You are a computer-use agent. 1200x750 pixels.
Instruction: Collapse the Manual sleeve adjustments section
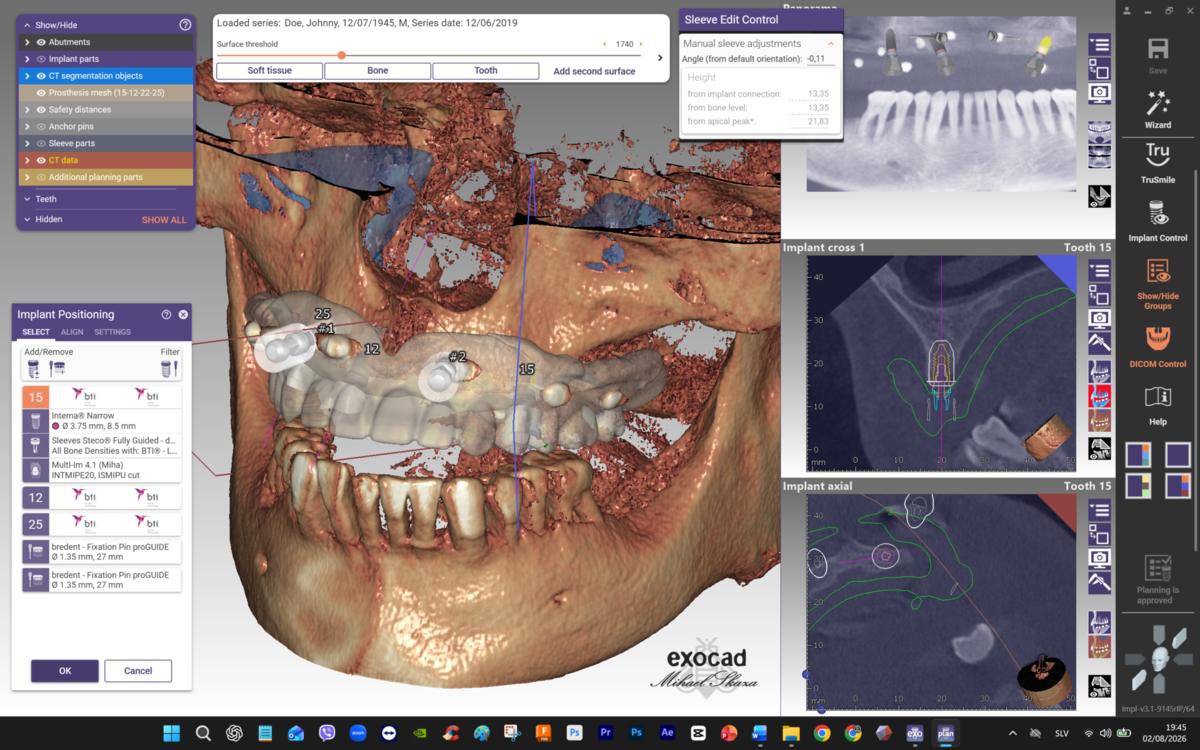click(x=830, y=44)
